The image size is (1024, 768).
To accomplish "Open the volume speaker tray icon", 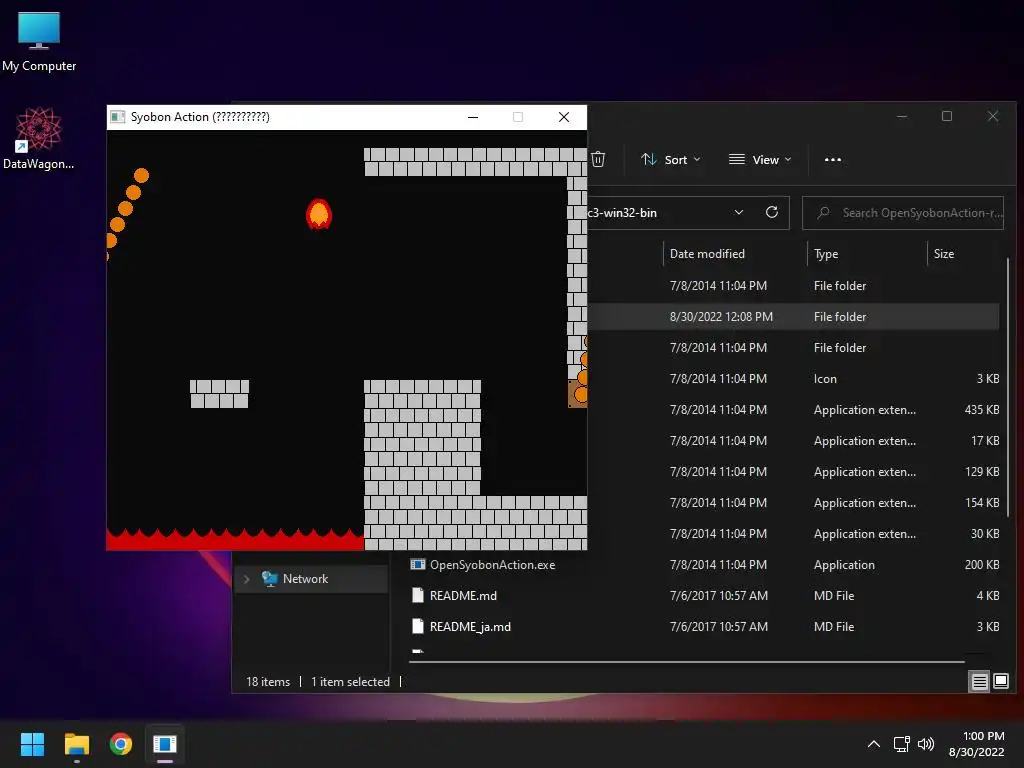I will [x=925, y=744].
